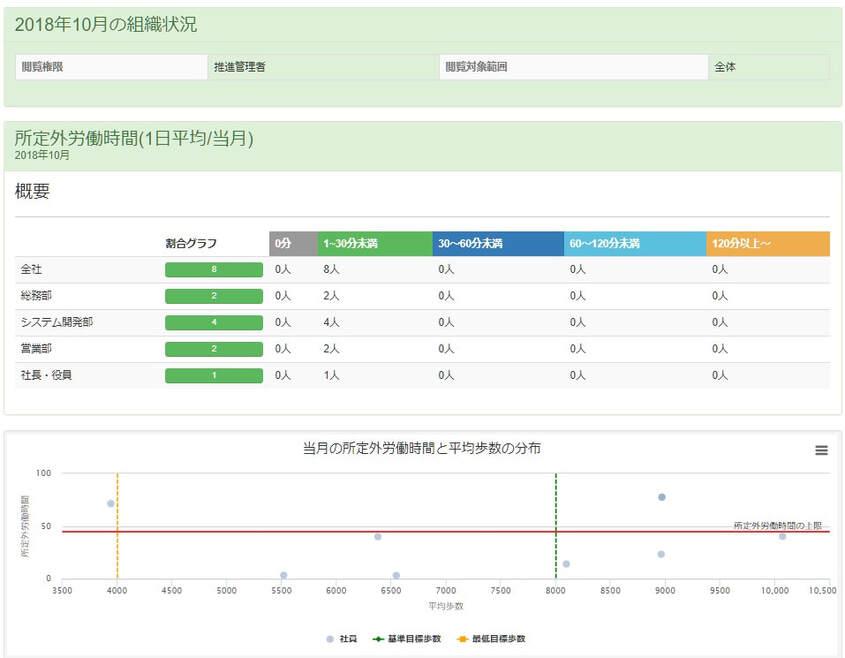Click the 総務部 green ratio bar
Screen dimensions: 845x658
(x=214, y=296)
